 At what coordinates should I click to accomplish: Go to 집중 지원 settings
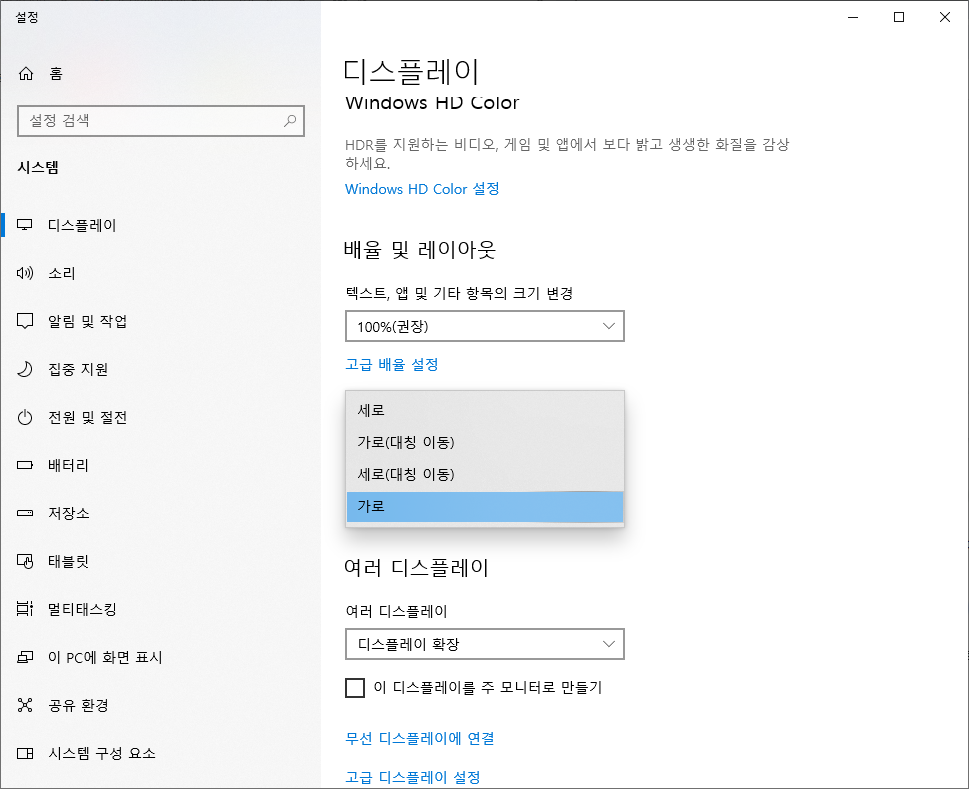tap(161, 369)
